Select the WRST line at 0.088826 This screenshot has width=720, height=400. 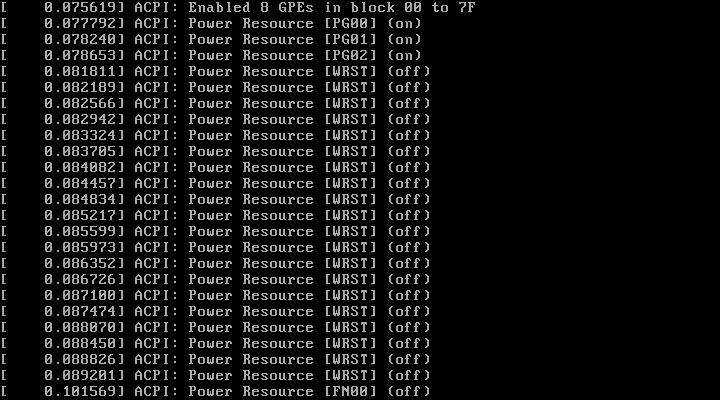point(216,360)
